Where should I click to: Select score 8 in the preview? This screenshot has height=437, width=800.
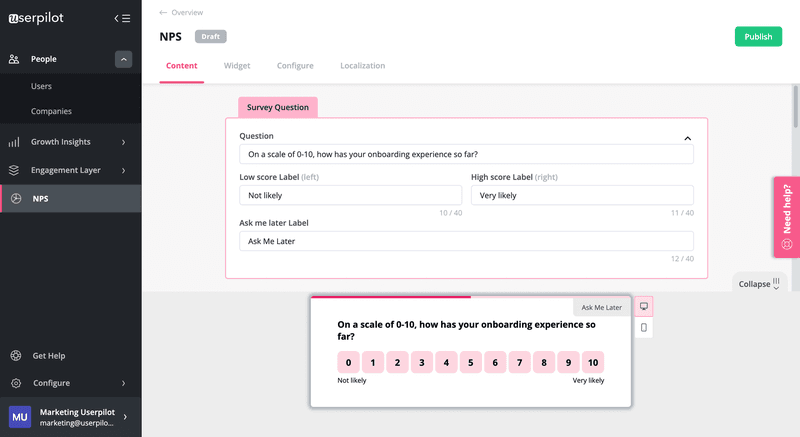pos(544,363)
